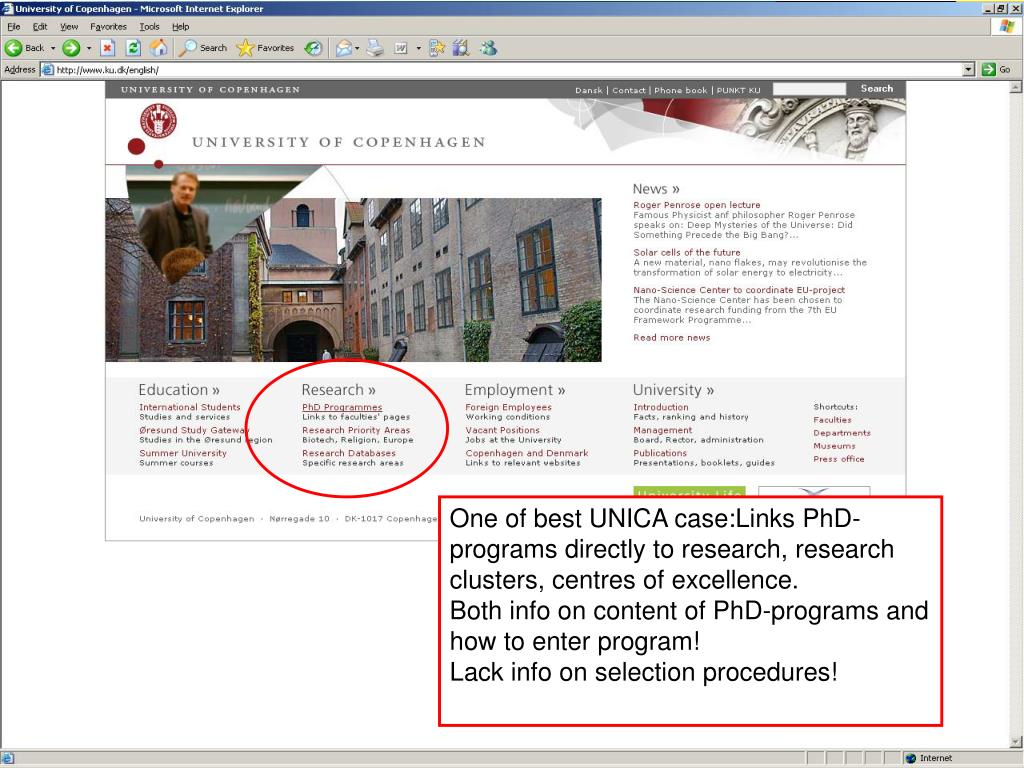Click the Back arrow button
This screenshot has width=1024, height=768.
click(x=24, y=48)
